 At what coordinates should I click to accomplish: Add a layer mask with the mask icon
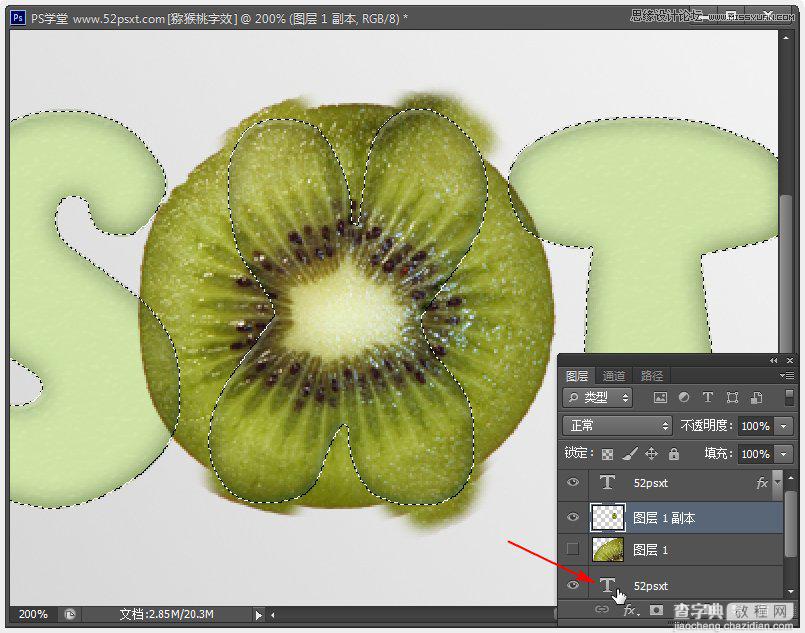656,610
